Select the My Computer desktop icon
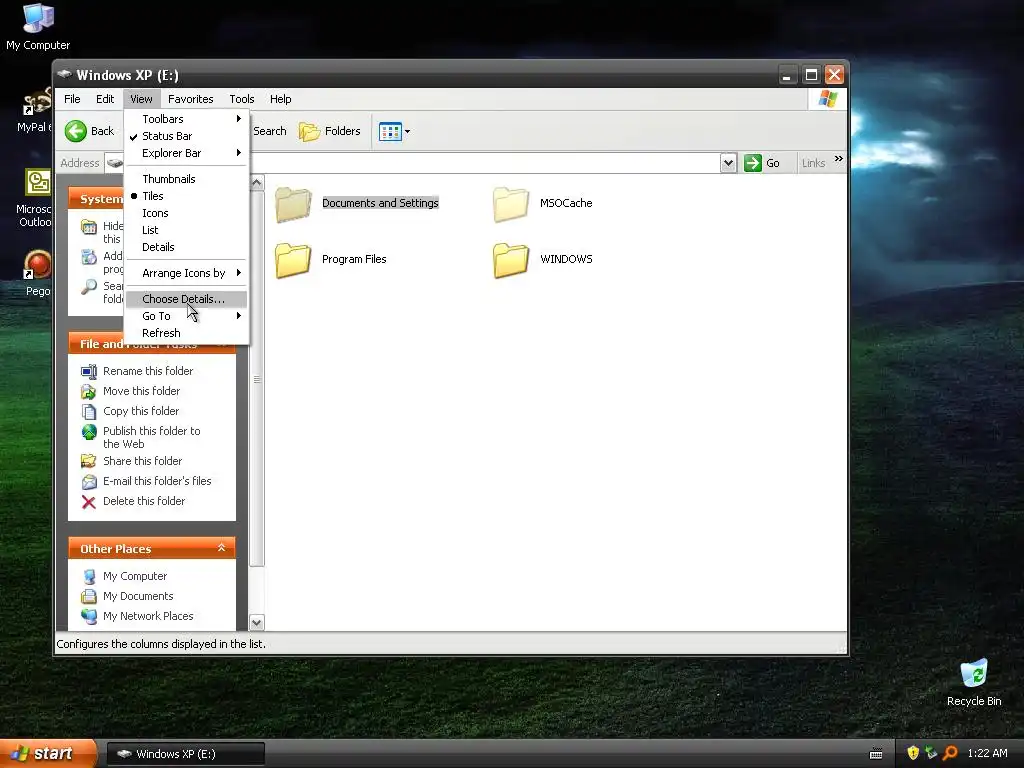This screenshot has height=768, width=1024. click(x=38, y=18)
